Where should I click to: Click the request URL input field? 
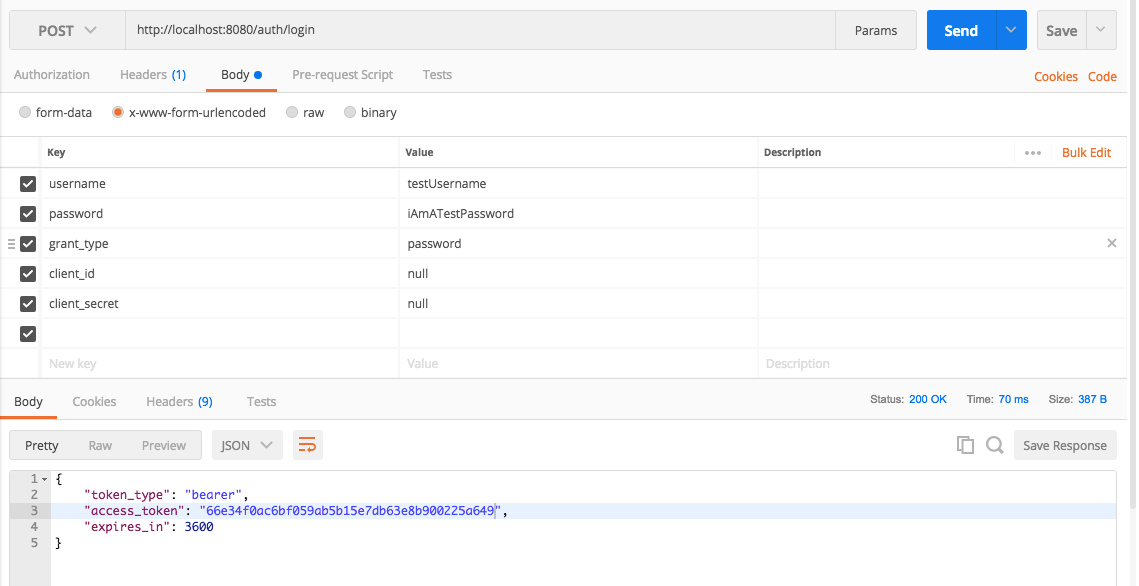(x=480, y=30)
